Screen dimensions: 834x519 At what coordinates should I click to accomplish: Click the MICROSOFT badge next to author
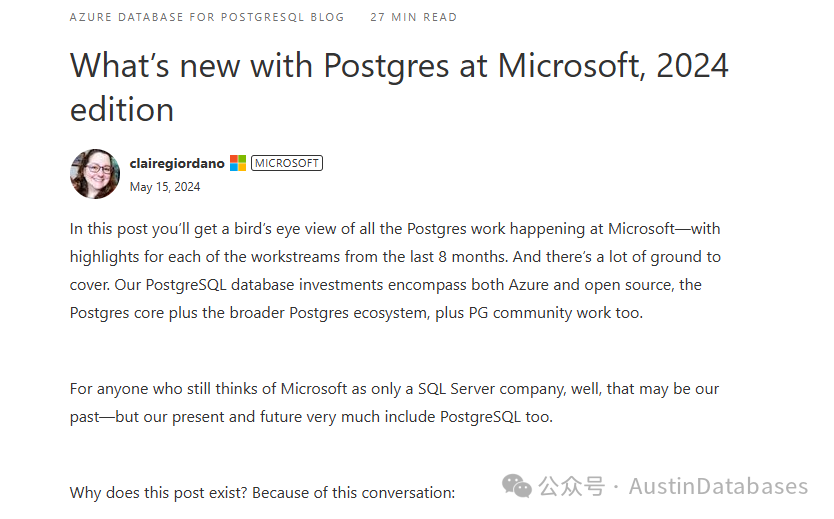[x=287, y=163]
